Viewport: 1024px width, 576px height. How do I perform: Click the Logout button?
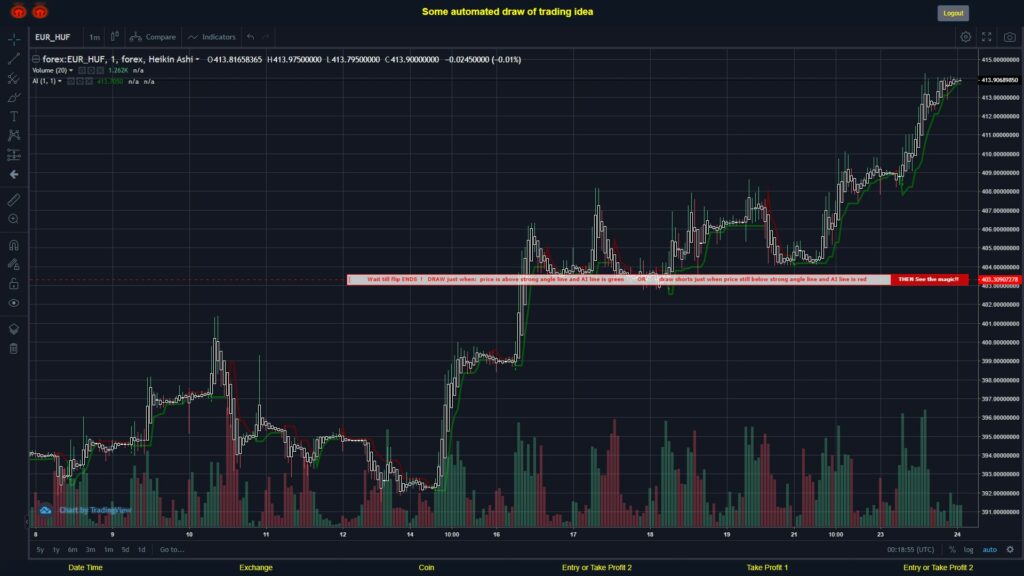pyautogui.click(x=953, y=13)
